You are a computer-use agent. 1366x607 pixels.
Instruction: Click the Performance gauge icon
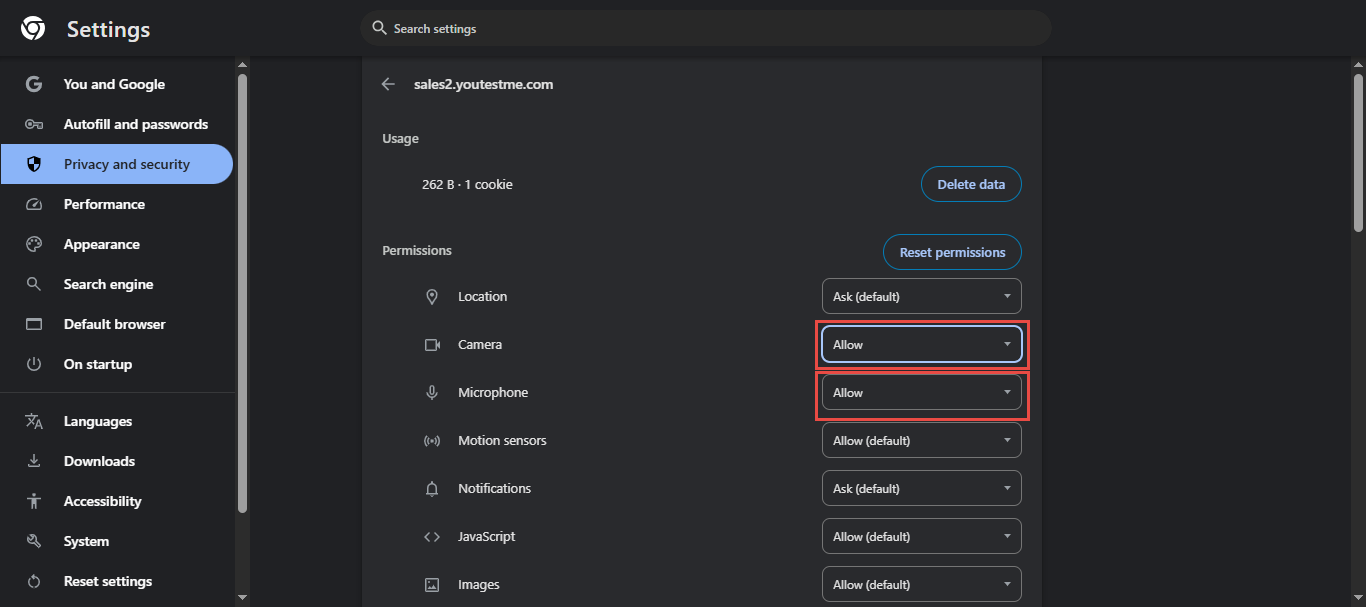34,204
